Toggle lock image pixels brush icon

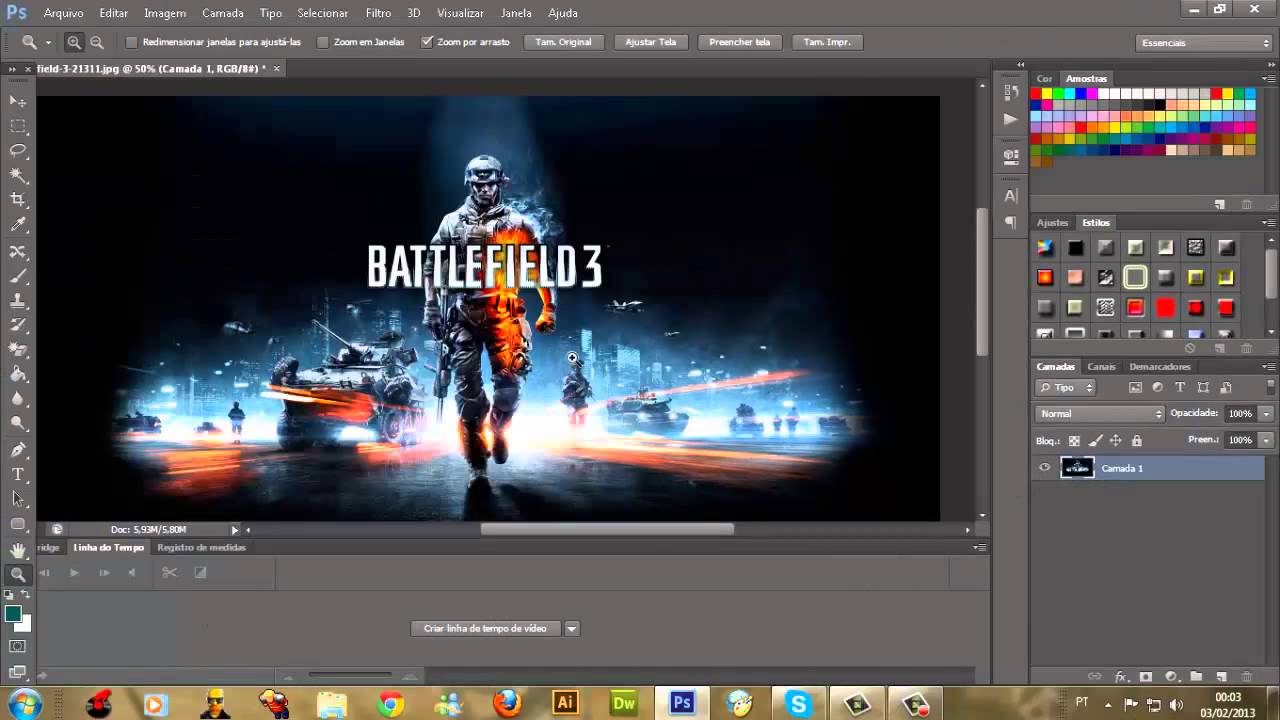click(1095, 440)
